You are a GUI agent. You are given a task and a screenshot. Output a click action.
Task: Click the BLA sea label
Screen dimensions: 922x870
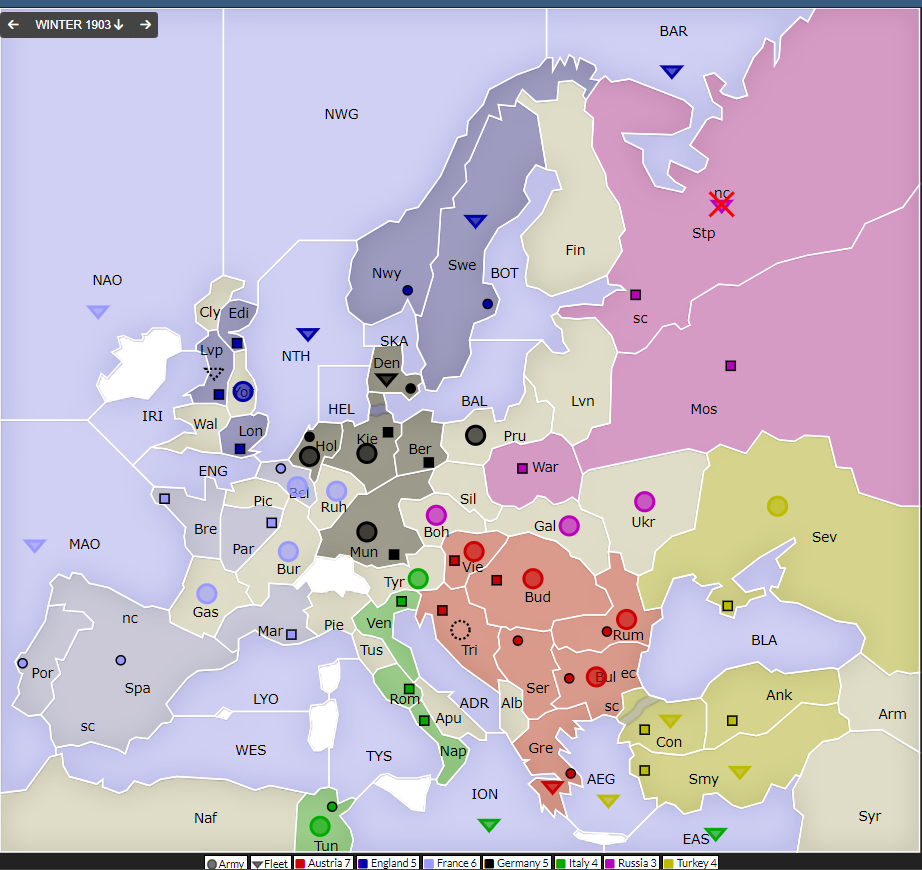point(764,640)
